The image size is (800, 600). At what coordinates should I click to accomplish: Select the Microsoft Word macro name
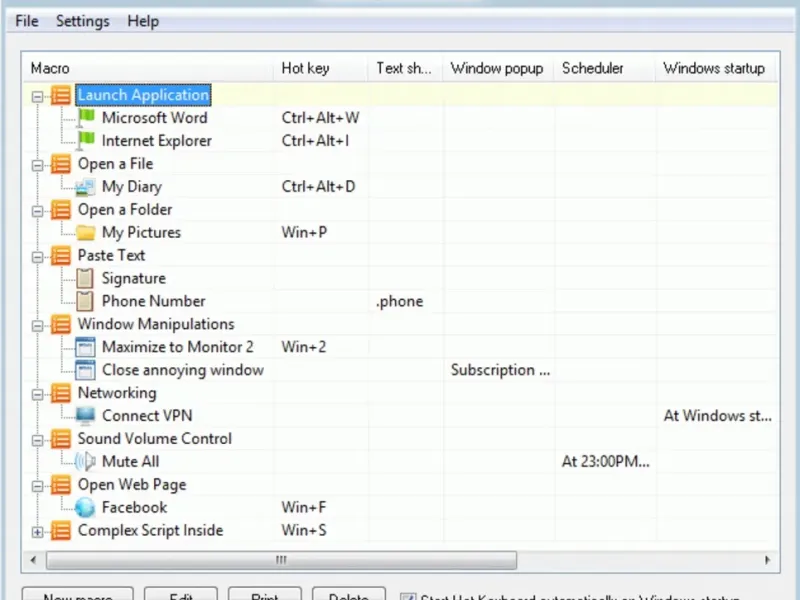[155, 118]
